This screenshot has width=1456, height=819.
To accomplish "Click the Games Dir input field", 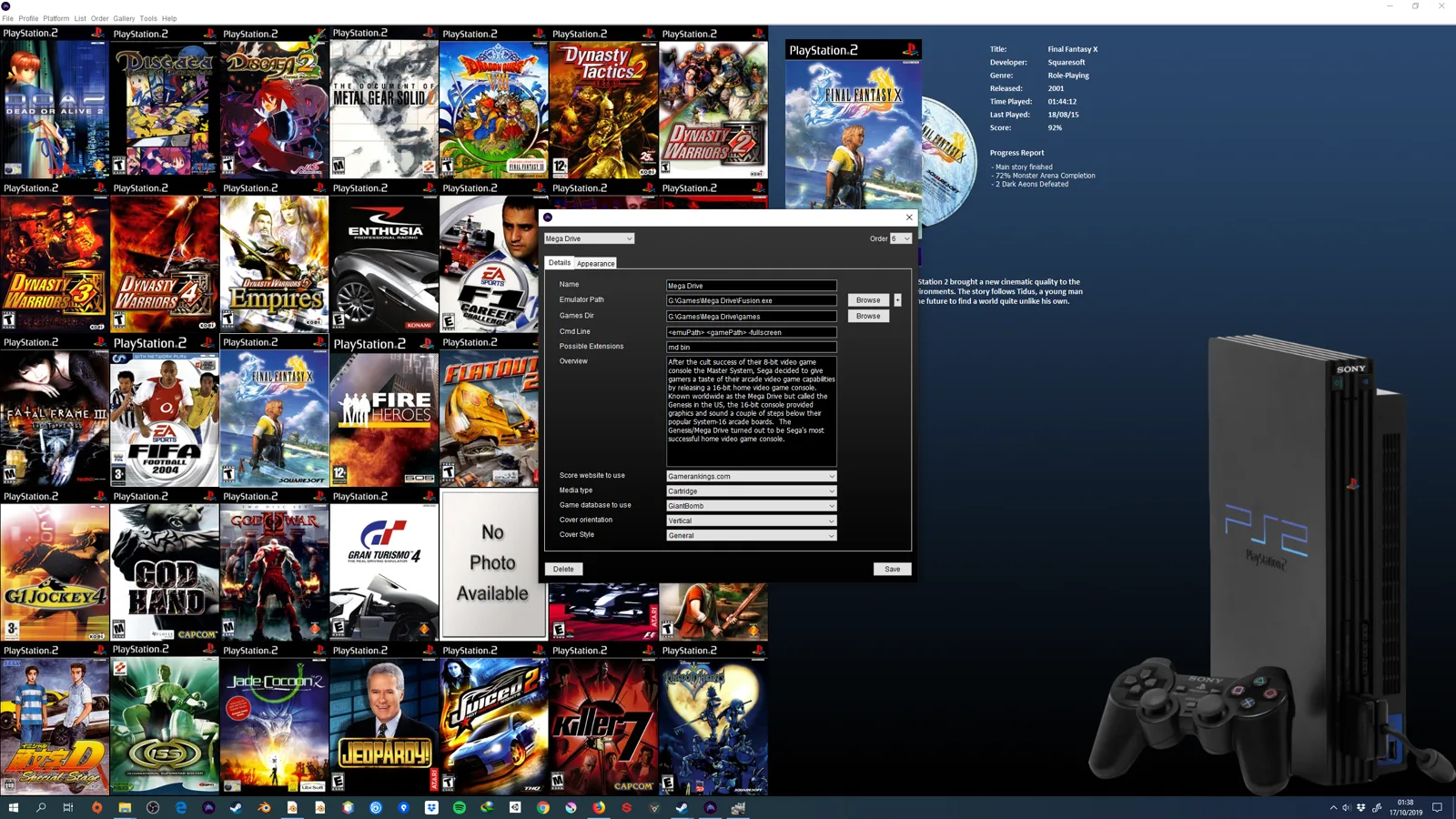I will (x=752, y=317).
